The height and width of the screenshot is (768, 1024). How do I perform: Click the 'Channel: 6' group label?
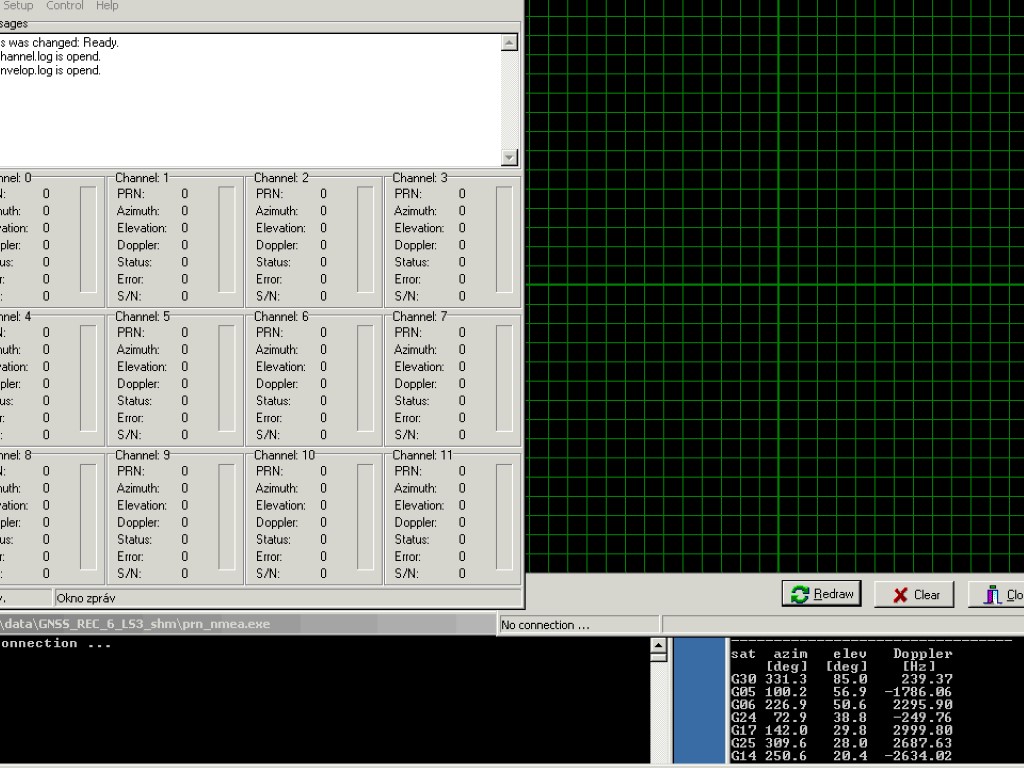tap(281, 317)
